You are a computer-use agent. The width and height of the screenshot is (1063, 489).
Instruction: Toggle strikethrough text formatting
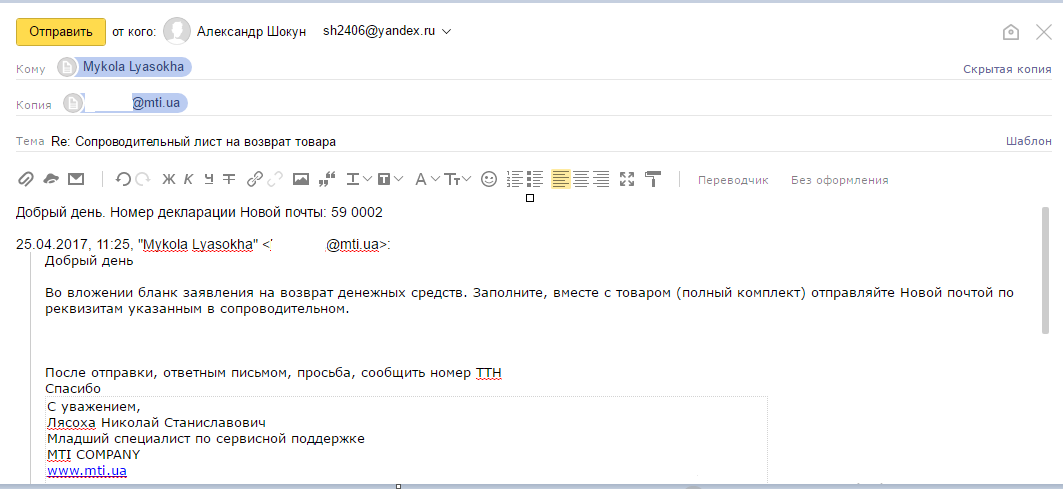point(229,180)
